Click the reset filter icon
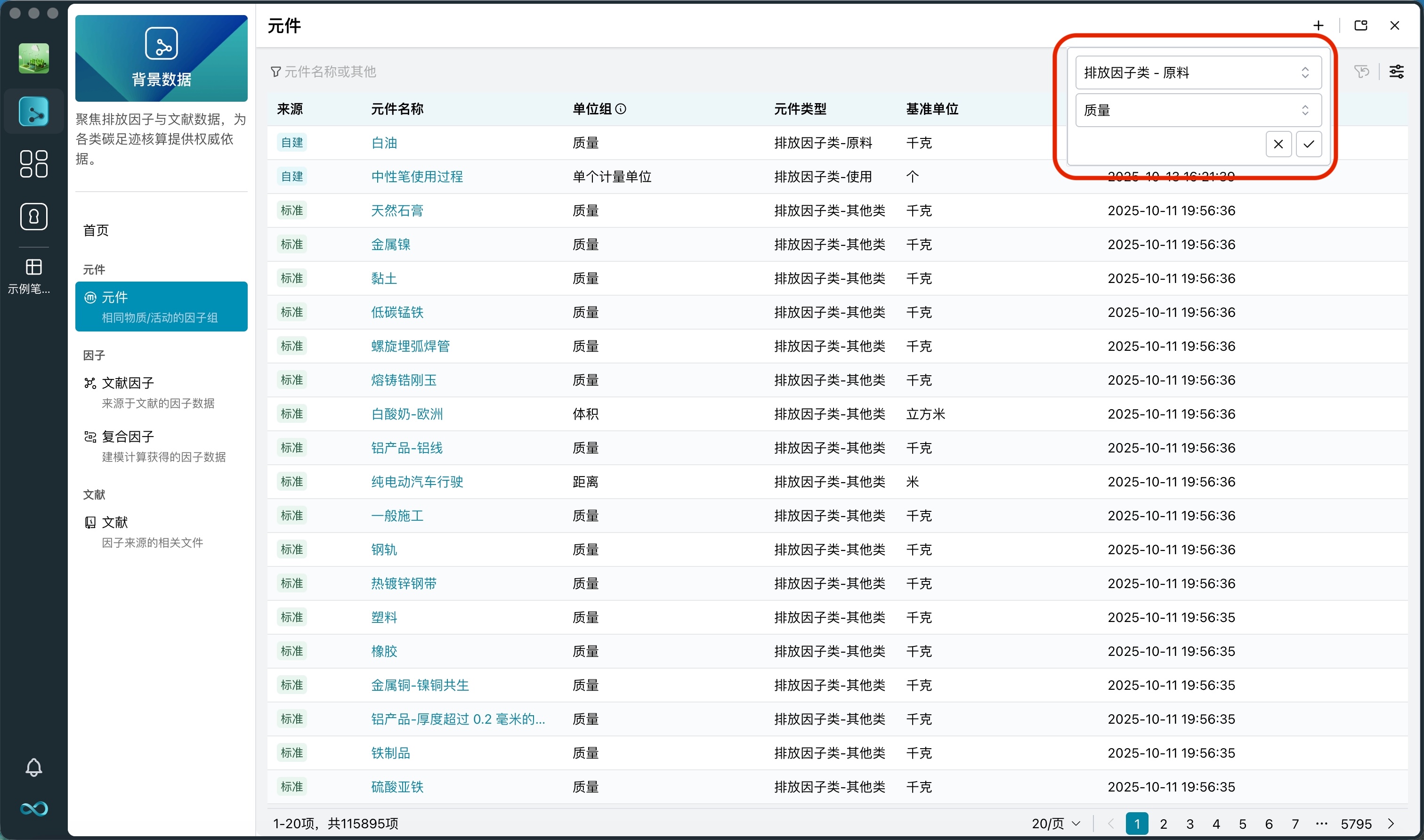This screenshot has height=840, width=1424. (1361, 71)
